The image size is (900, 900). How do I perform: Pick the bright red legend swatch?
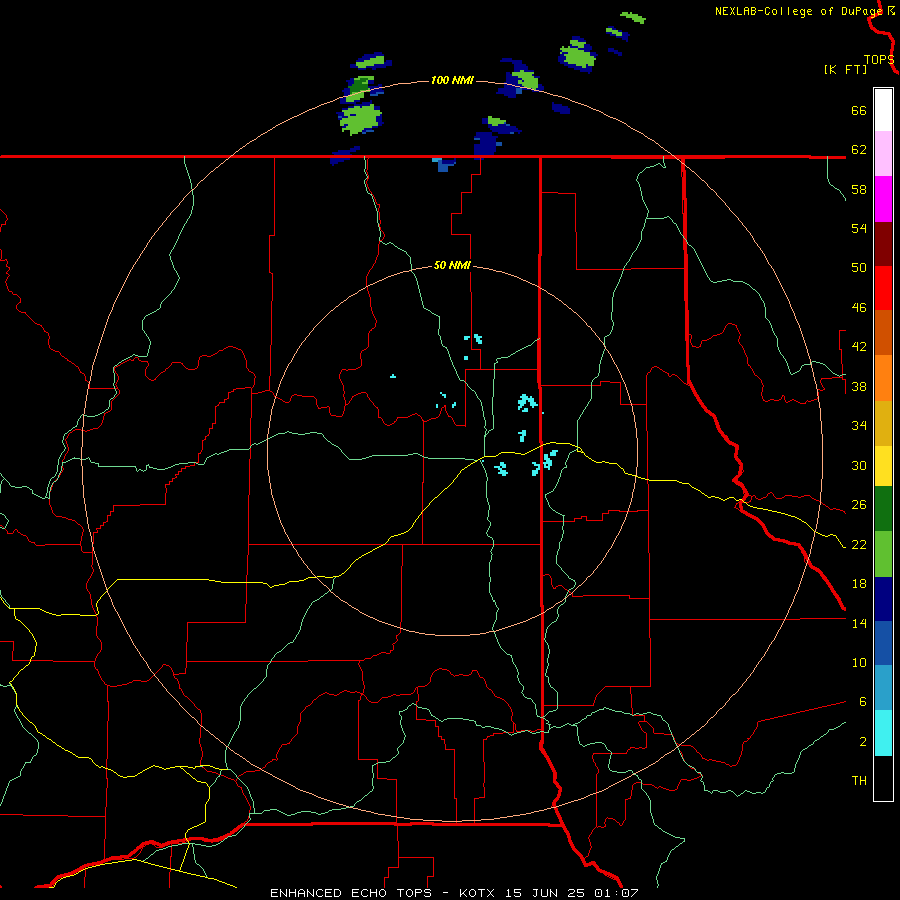883,288
